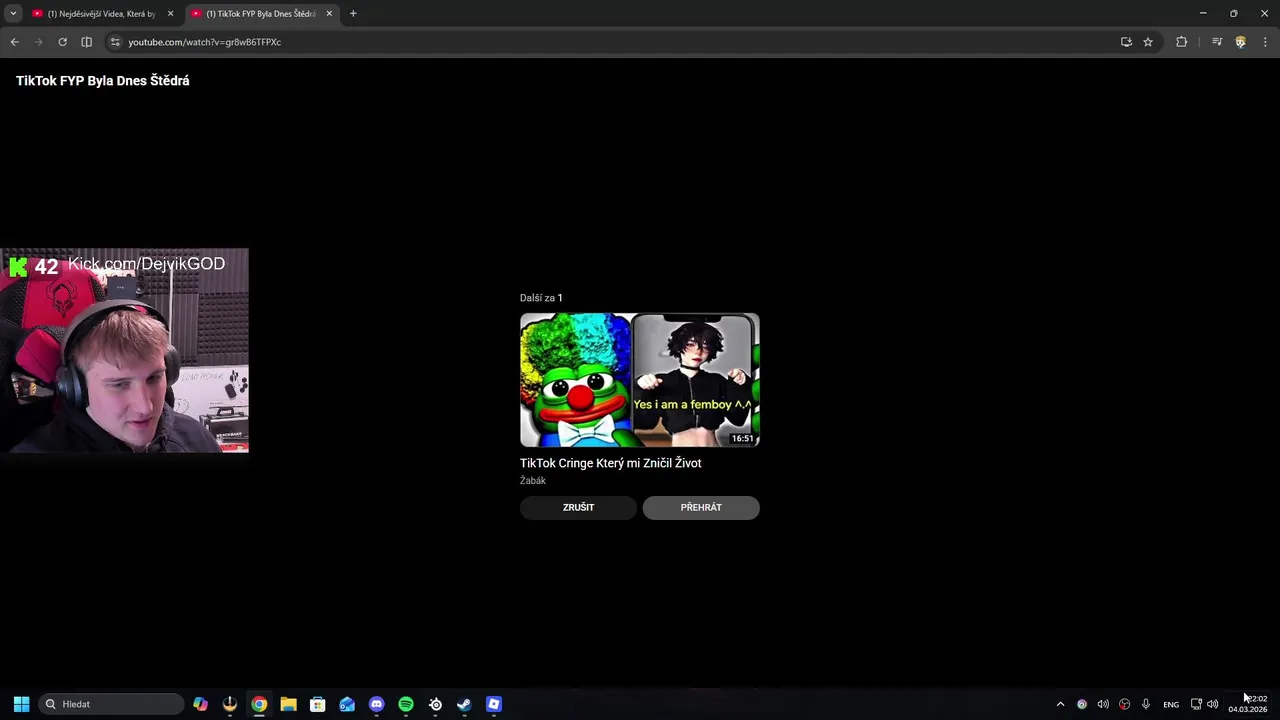Open Outlook mail taskbar icon
The width and height of the screenshot is (1280, 720).
coord(347,704)
